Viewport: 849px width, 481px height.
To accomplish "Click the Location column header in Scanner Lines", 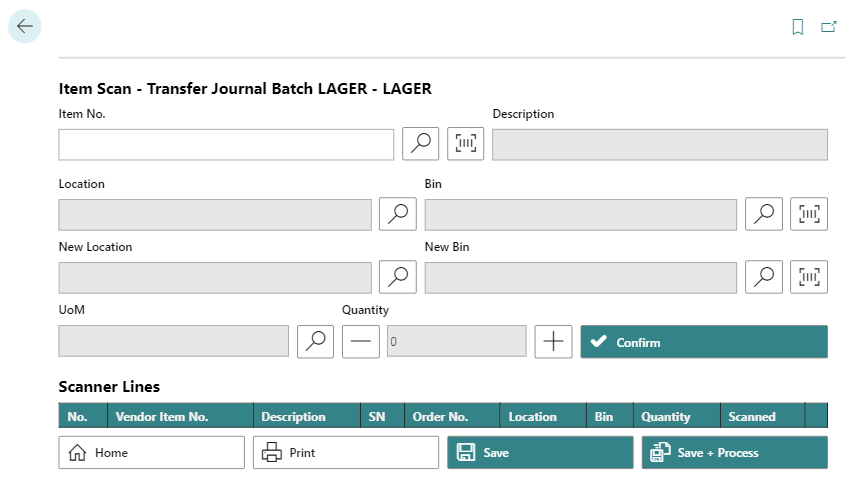I will pyautogui.click(x=543, y=416).
